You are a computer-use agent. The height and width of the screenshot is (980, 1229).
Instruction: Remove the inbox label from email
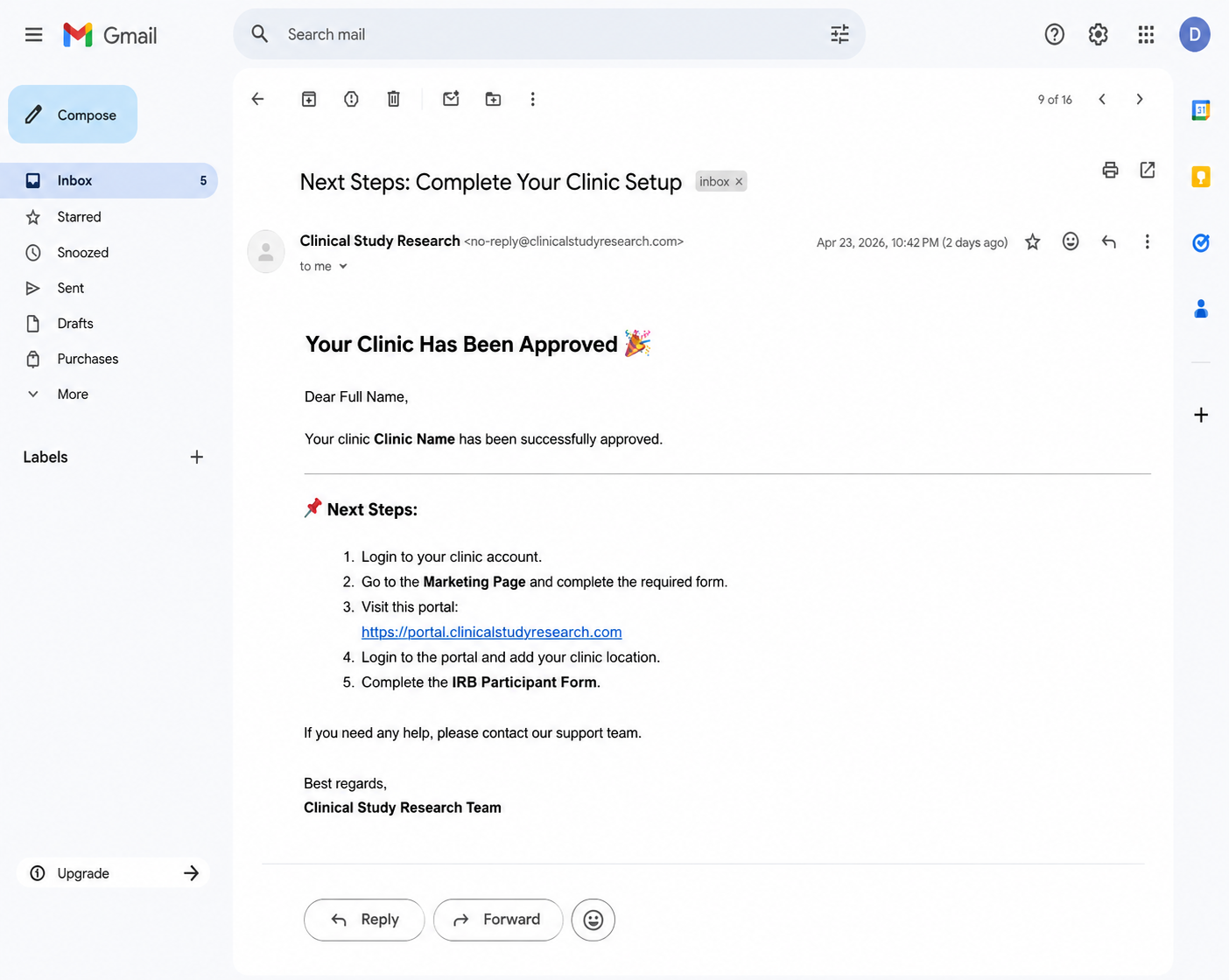pos(739,182)
